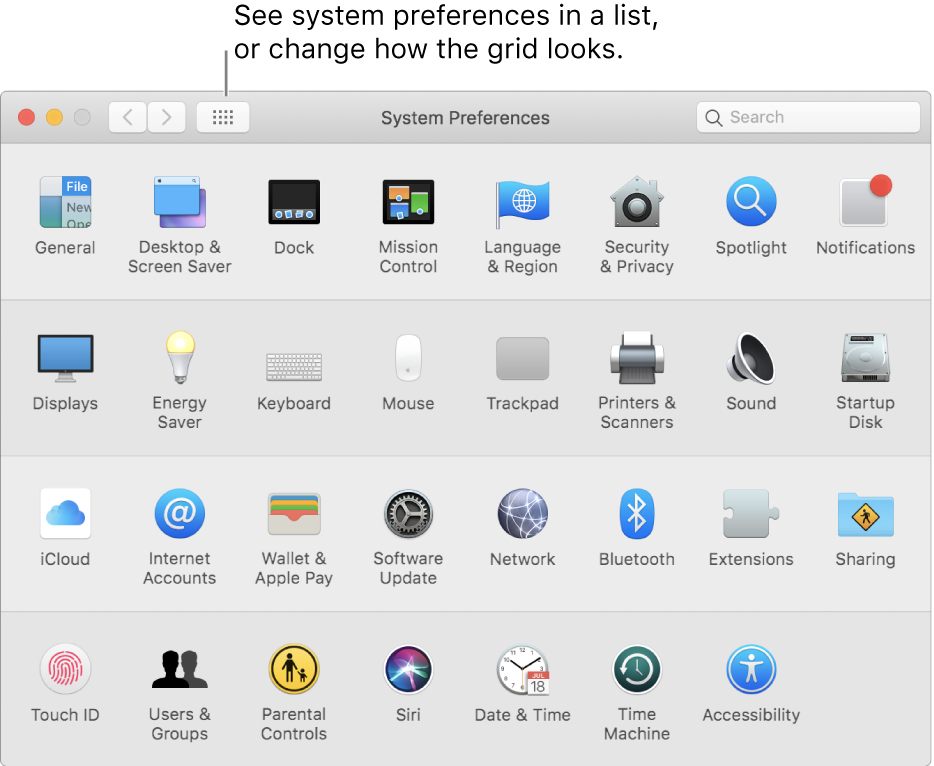Click the back navigation arrow
The image size is (934, 766).
point(127,117)
